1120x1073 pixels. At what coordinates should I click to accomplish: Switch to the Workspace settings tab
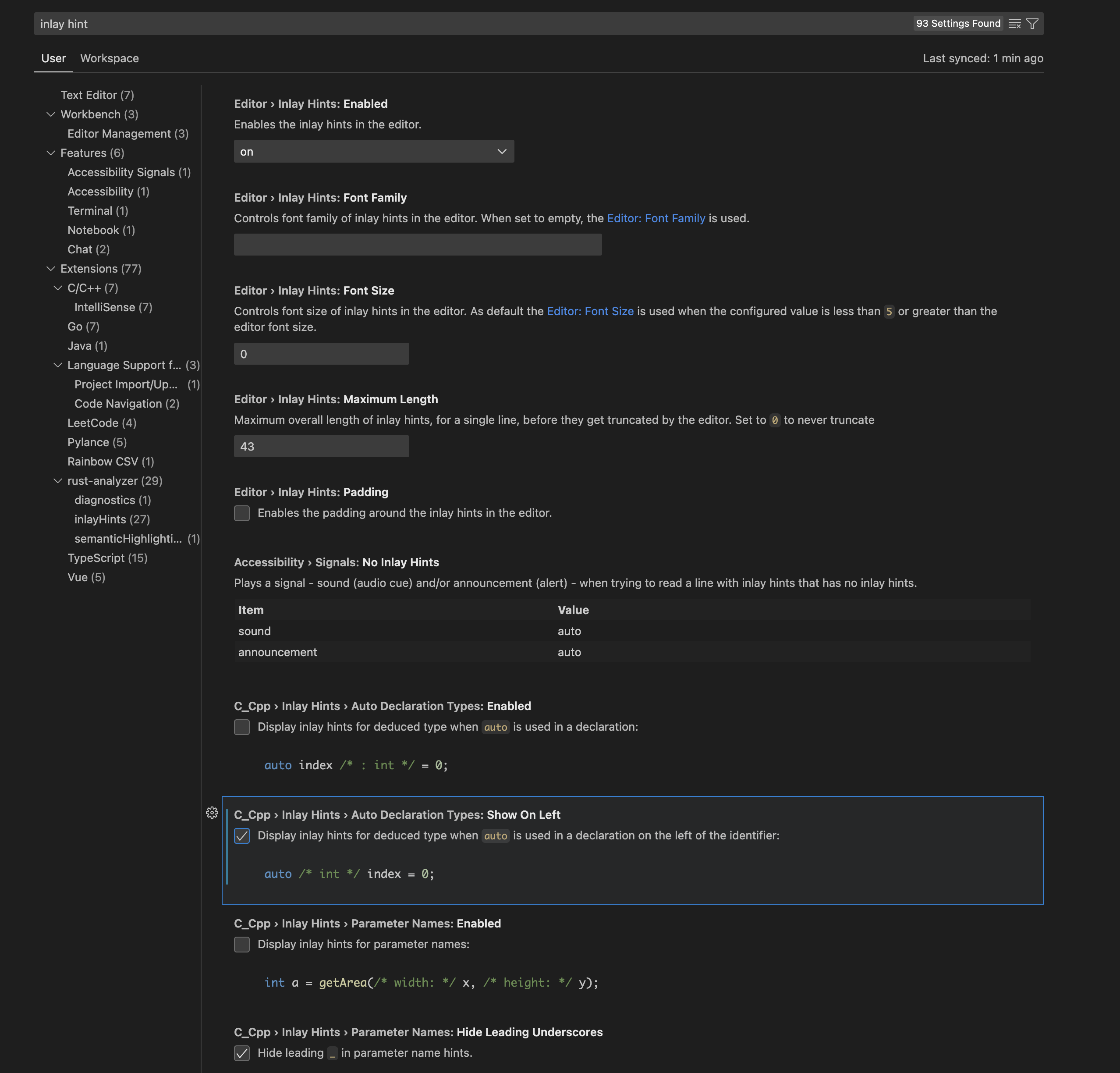pyautogui.click(x=109, y=58)
